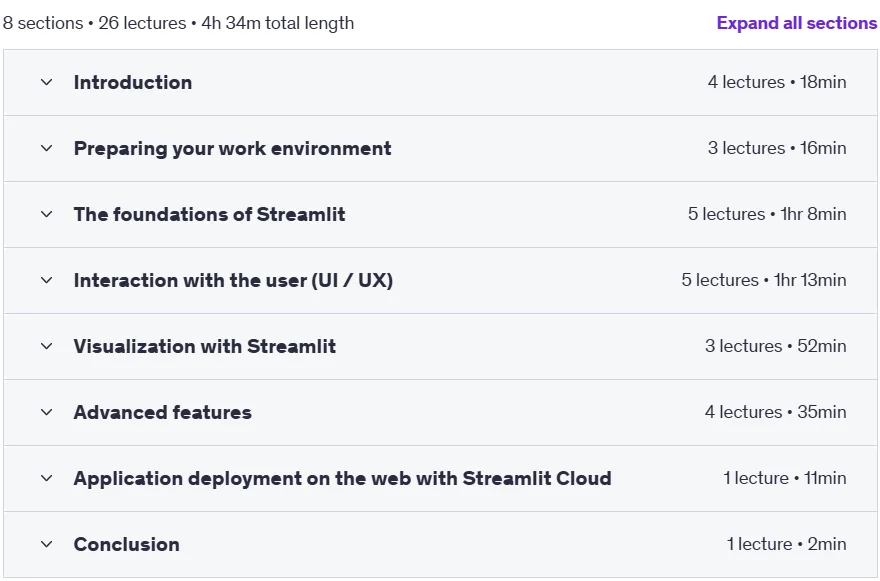Open The foundations of Streamlit title

[209, 214]
